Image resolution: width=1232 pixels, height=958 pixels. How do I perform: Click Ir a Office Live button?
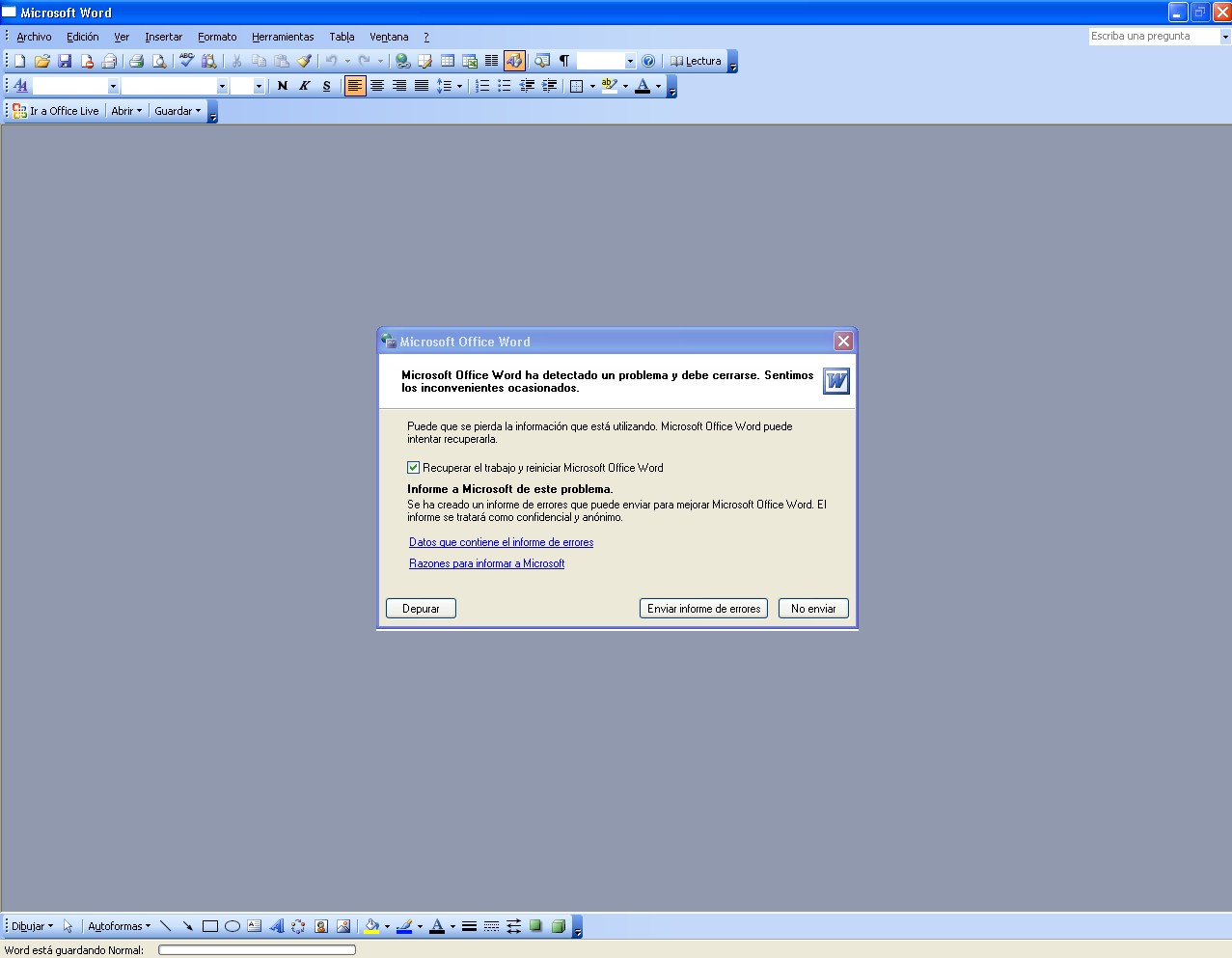coord(55,111)
